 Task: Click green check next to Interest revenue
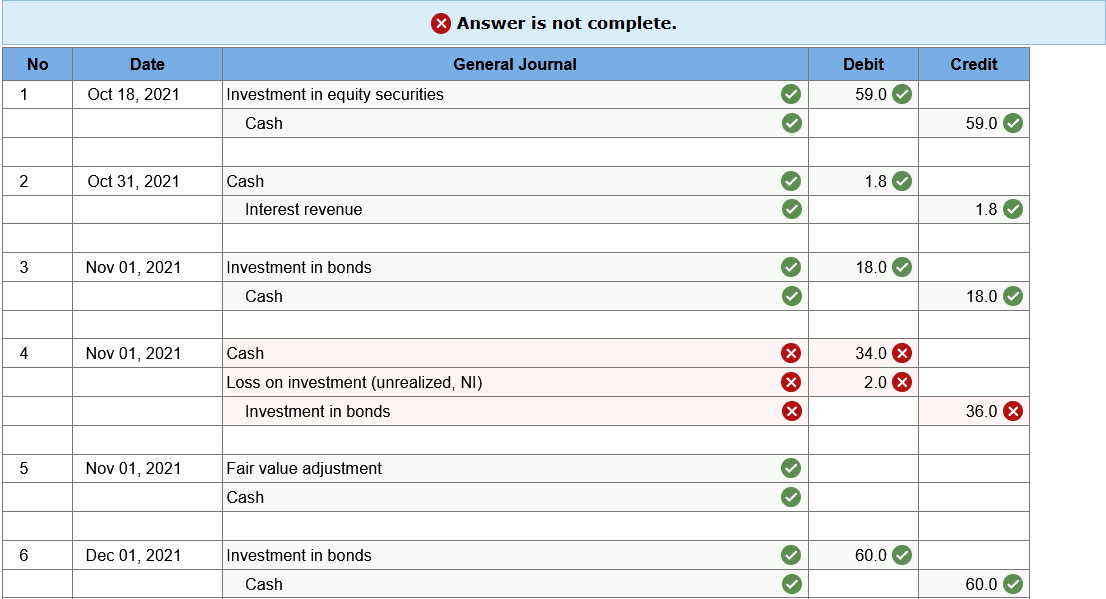click(x=791, y=209)
